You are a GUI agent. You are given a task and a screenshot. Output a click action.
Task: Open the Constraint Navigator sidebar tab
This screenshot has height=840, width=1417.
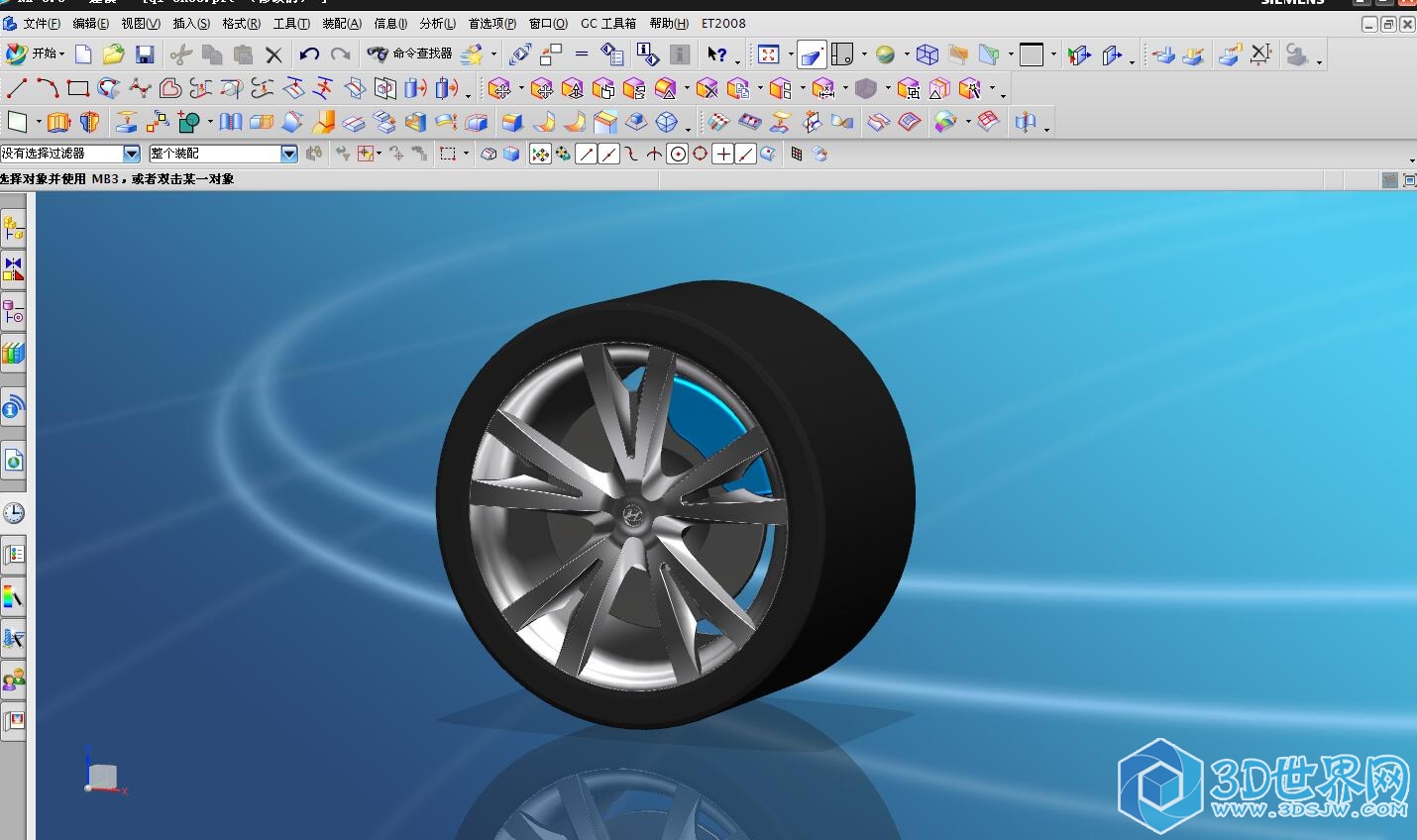coord(13,269)
